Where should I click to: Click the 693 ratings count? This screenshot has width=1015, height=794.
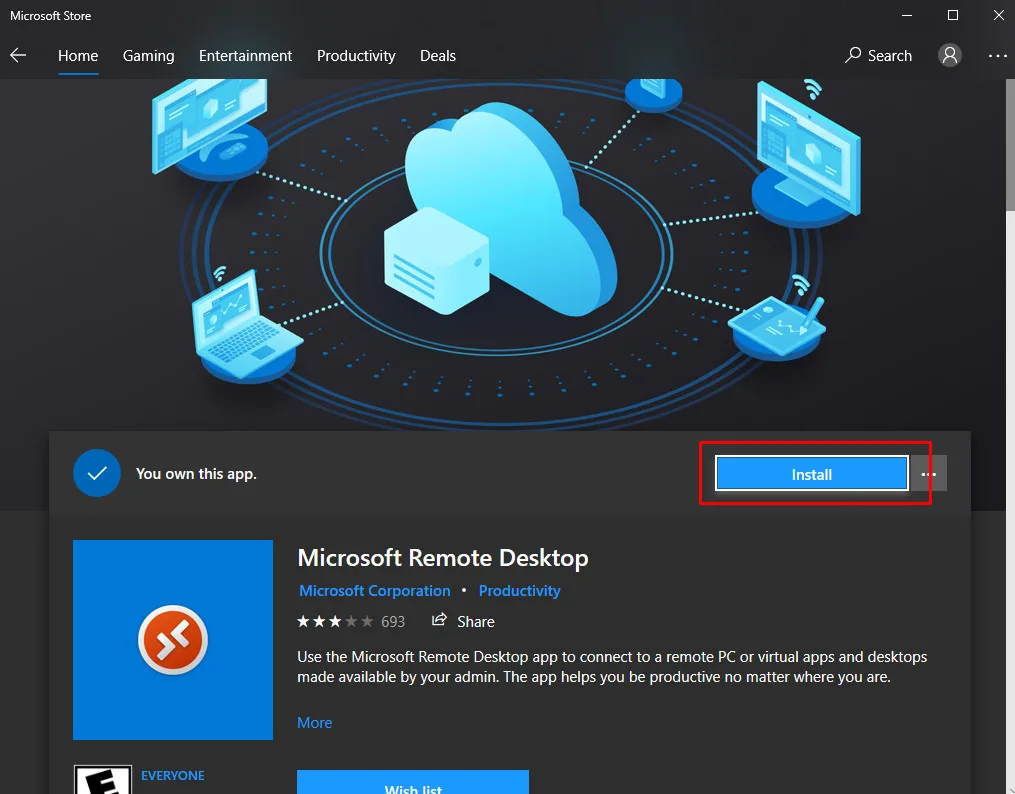[393, 622]
